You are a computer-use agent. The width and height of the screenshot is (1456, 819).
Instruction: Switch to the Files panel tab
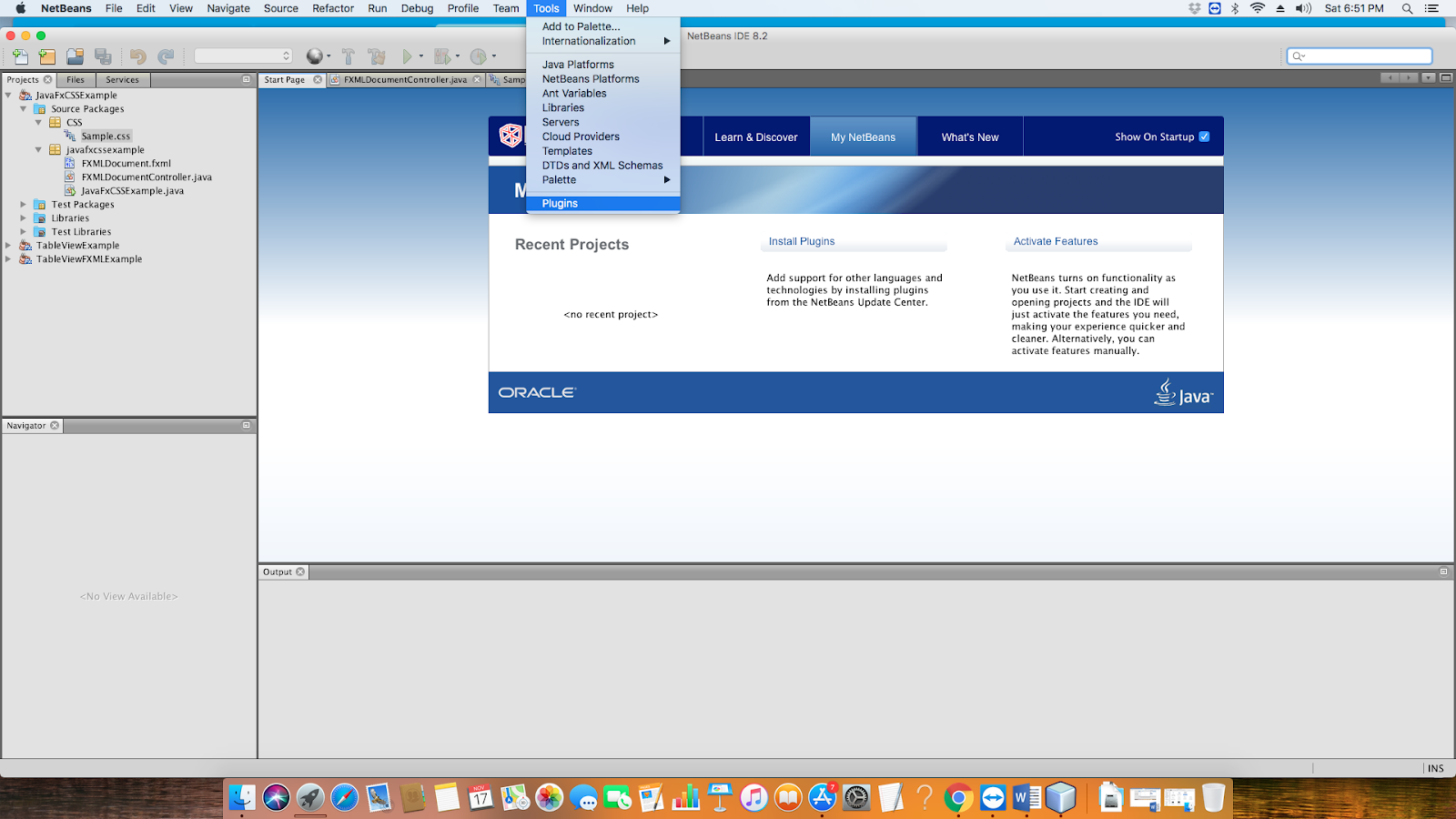click(76, 80)
